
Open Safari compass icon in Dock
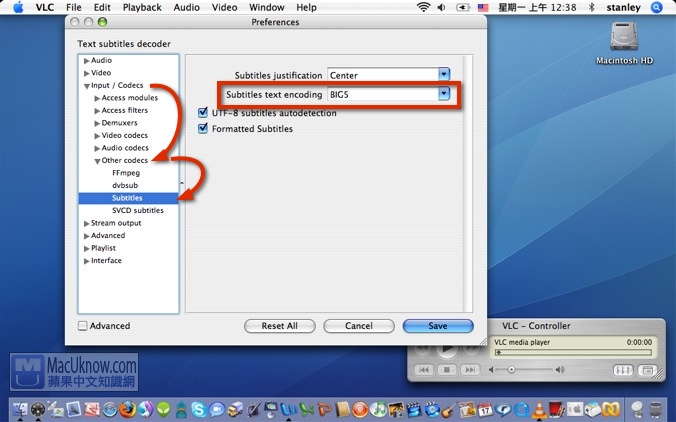110,409
